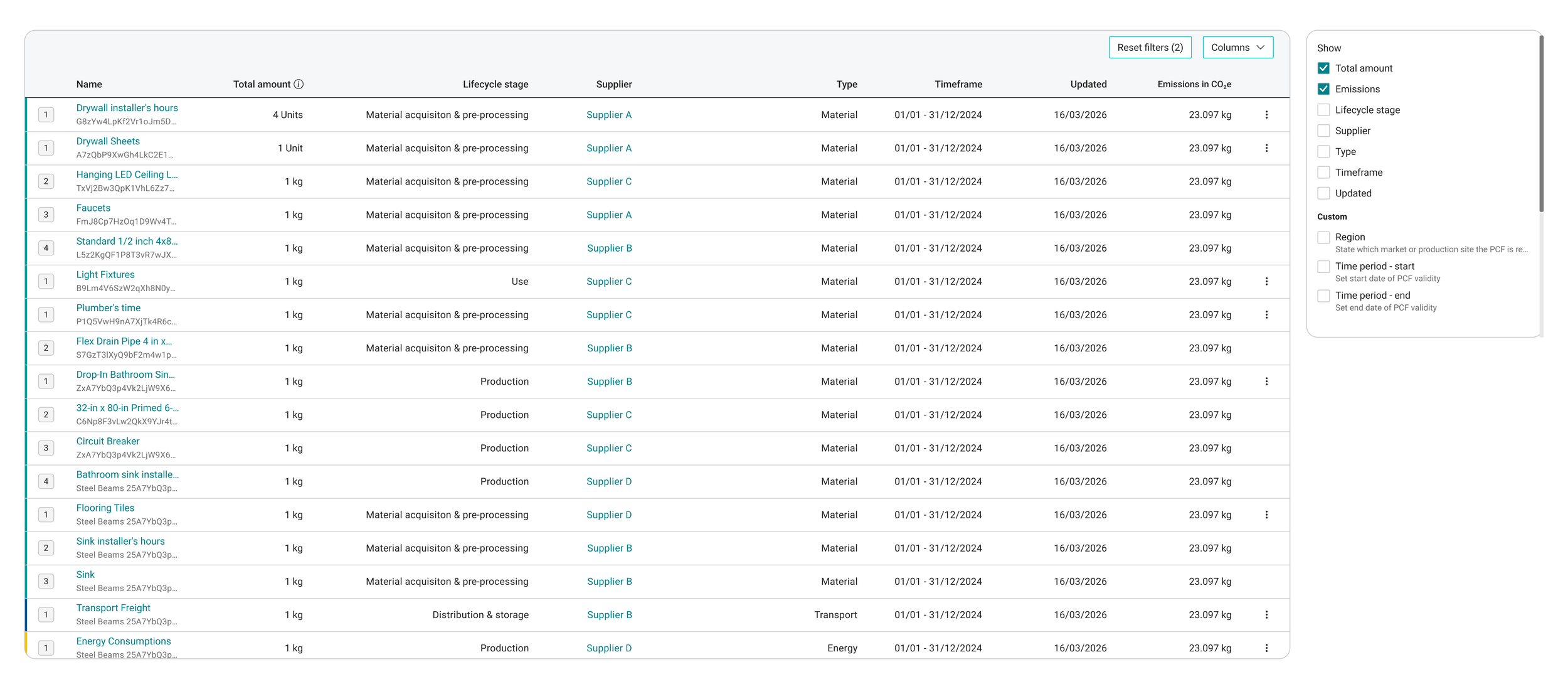This screenshot has height=689, width=1568.
Task: Click Supplier C in the Hanging LED Ceiling row
Action: point(609,181)
